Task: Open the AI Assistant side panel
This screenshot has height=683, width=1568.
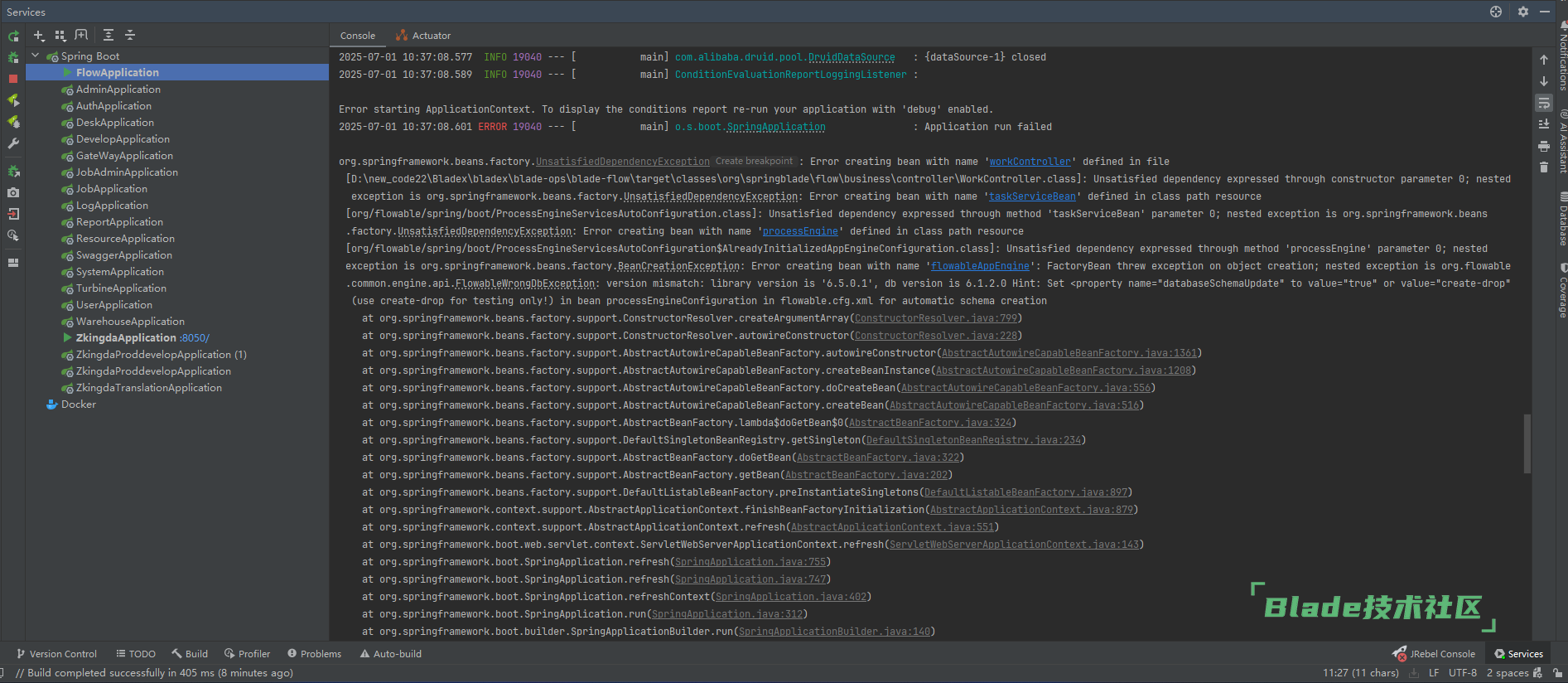Action: (x=1563, y=141)
